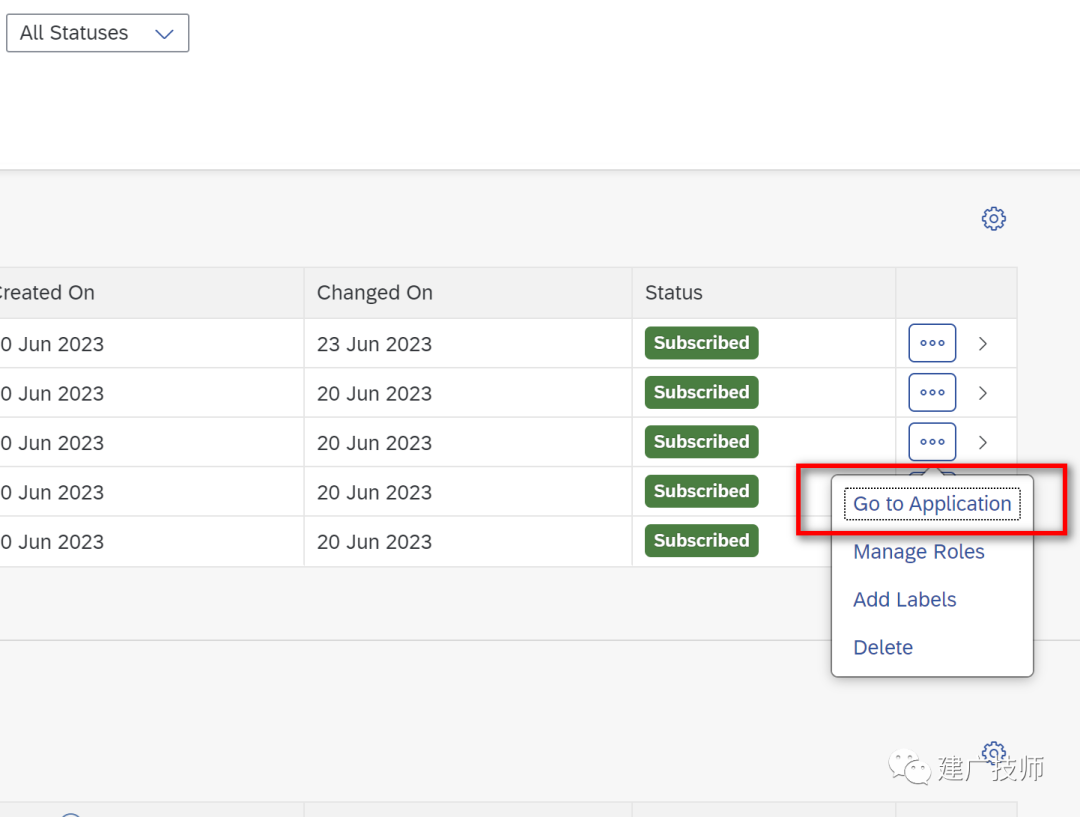Image resolution: width=1080 pixels, height=817 pixels.
Task: Choose Go to Application from menu
Action: (x=932, y=504)
